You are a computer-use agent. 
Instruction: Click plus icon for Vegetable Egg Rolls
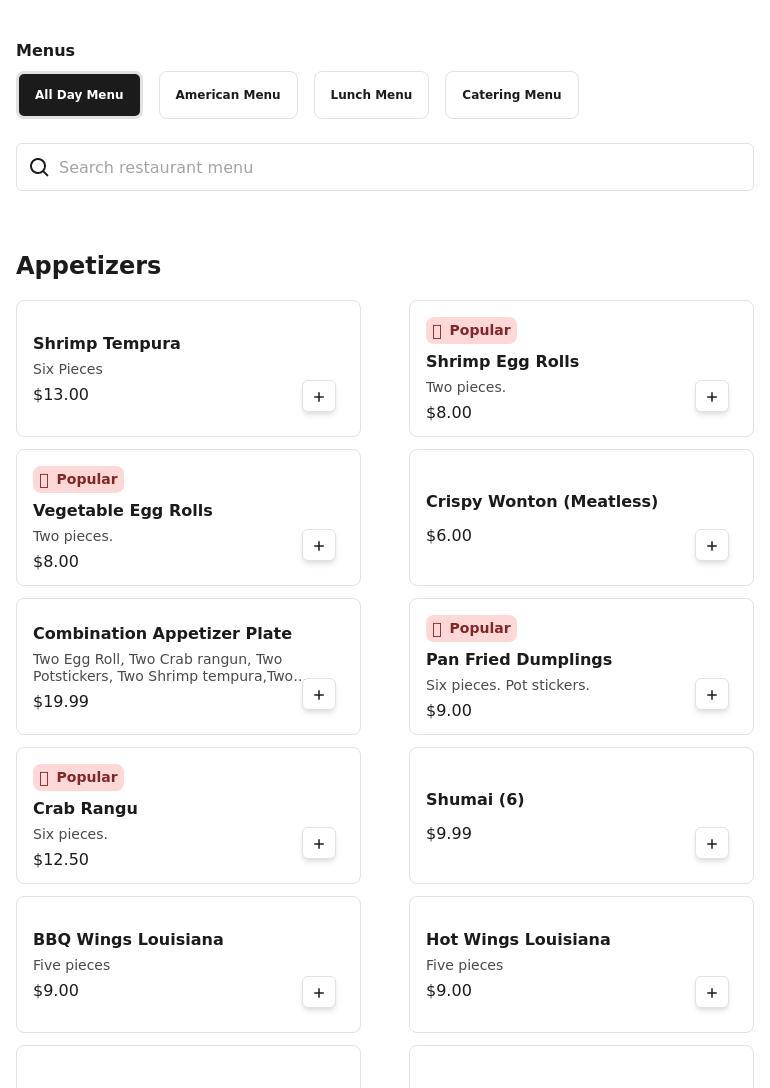point(319,546)
